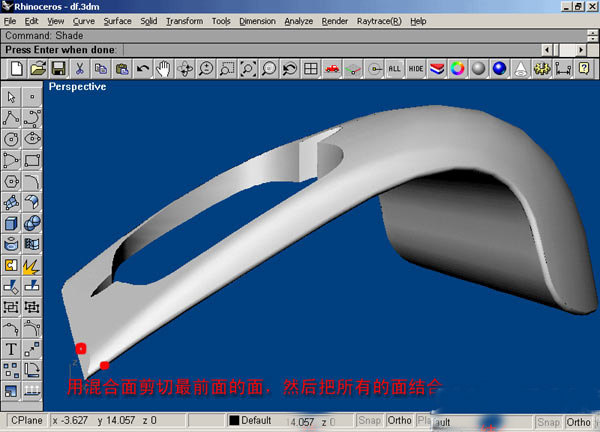
Task: Open the Analyze menu
Action: tap(298, 20)
